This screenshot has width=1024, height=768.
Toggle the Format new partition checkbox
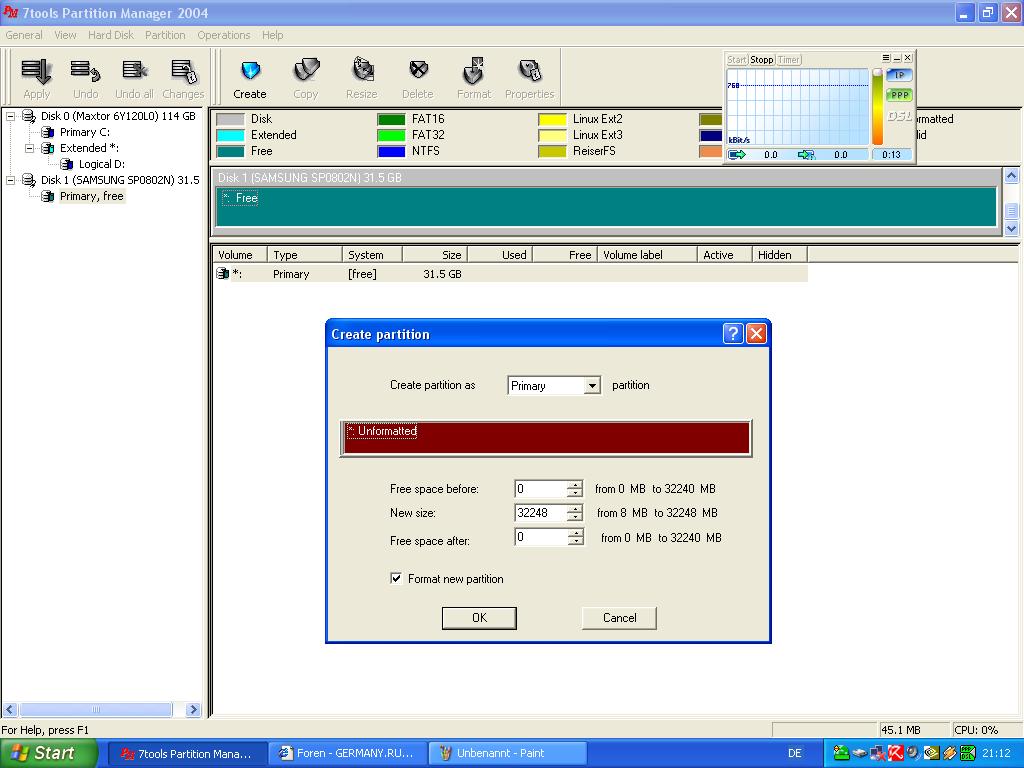(396, 578)
